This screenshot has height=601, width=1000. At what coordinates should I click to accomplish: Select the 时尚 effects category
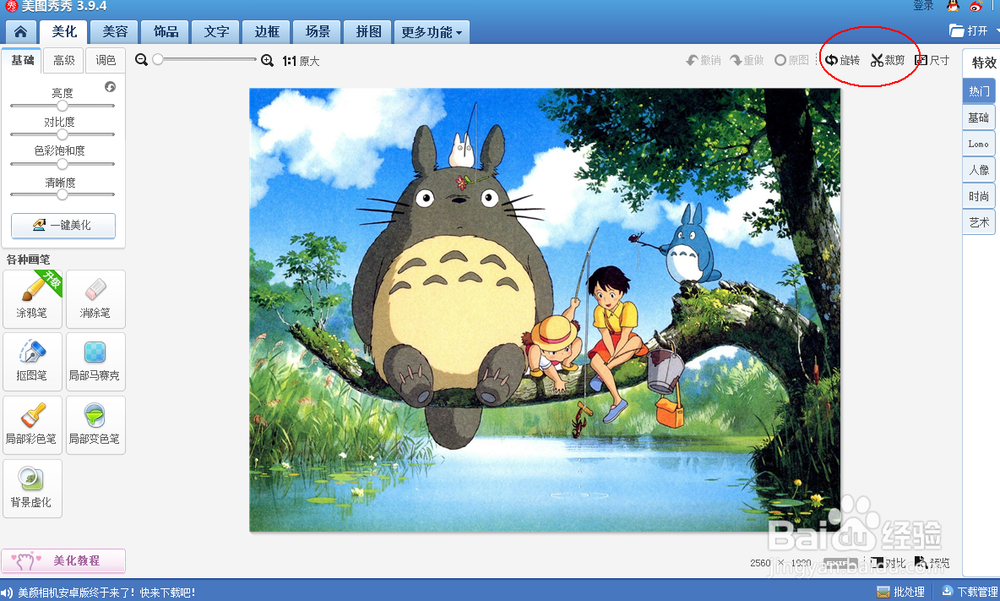[x=978, y=196]
